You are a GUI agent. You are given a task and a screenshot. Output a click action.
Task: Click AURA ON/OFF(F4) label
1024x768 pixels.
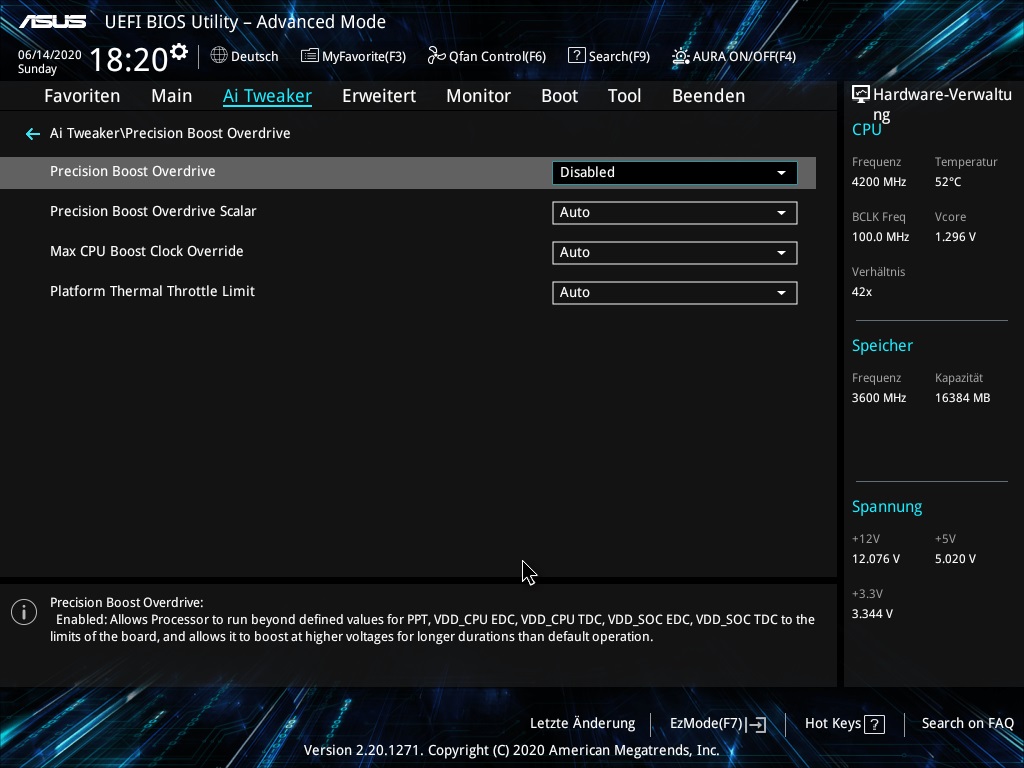pos(744,57)
